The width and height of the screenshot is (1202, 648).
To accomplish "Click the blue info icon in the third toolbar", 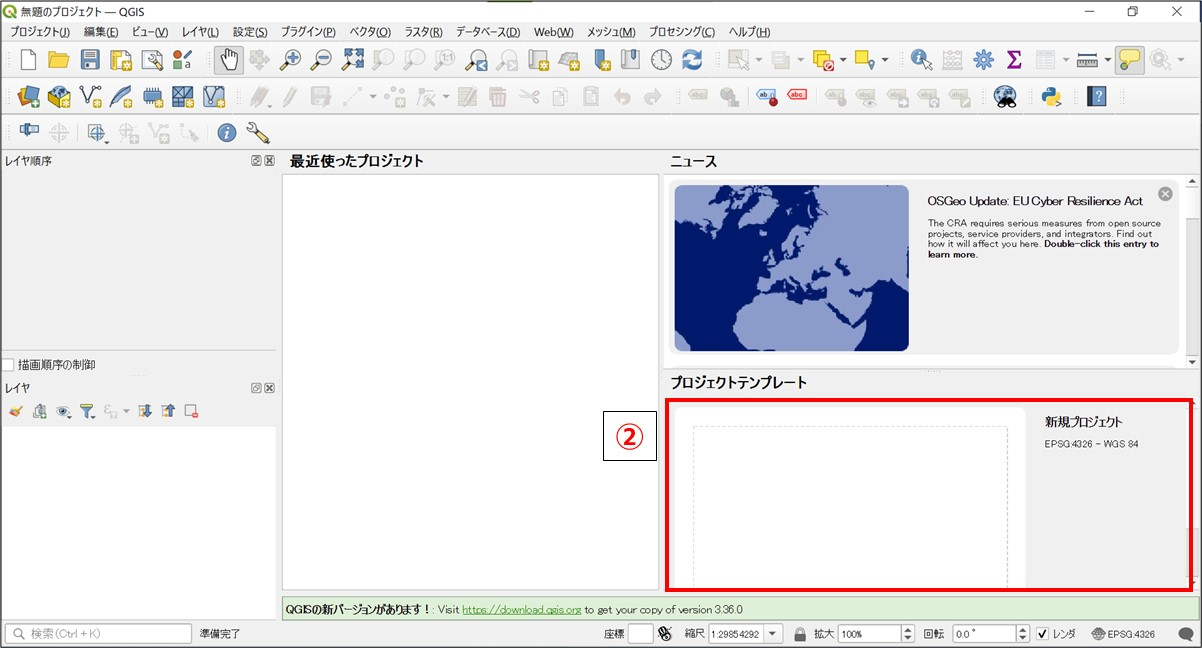I will tap(227, 132).
